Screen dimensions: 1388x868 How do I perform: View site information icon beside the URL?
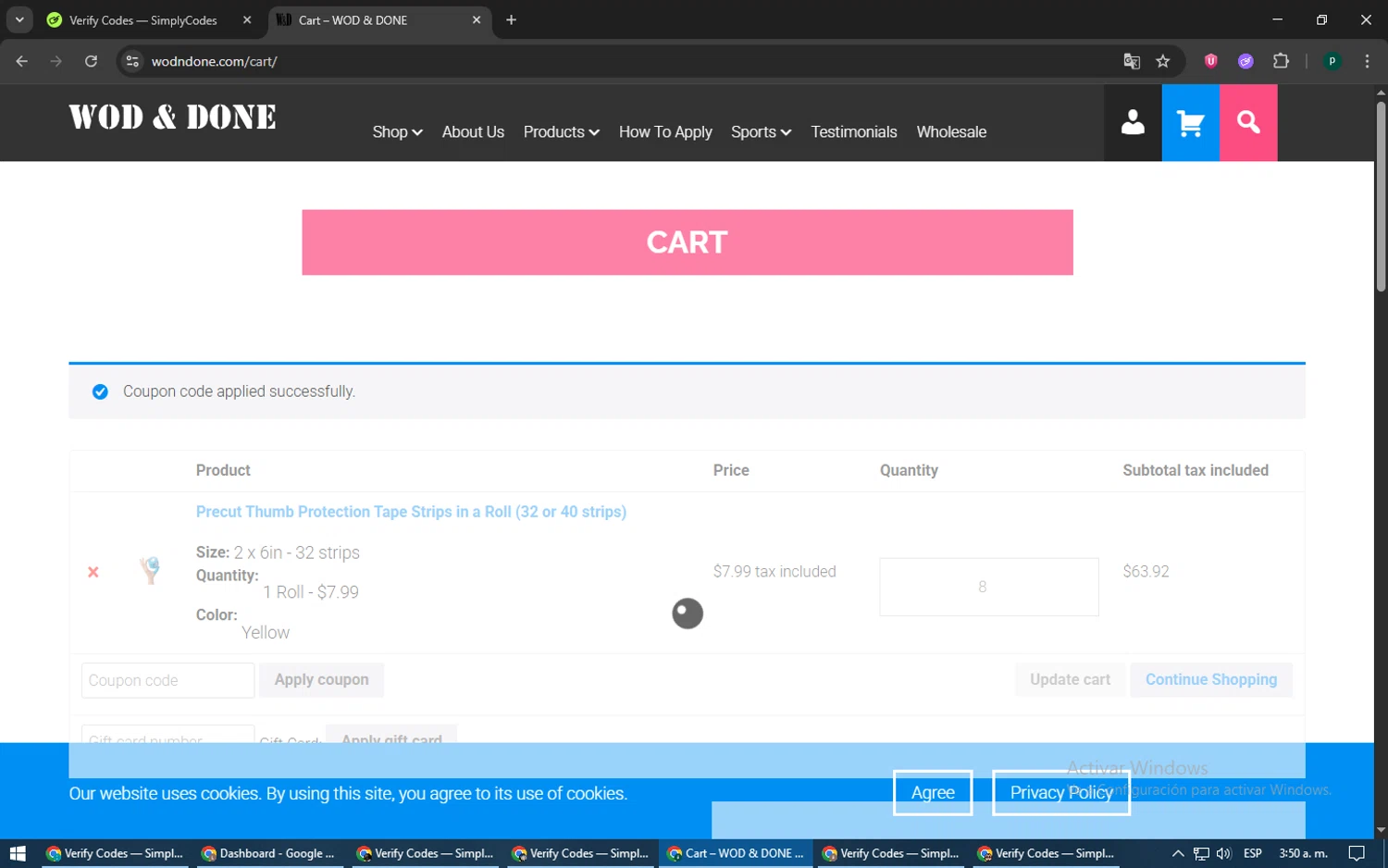132,61
